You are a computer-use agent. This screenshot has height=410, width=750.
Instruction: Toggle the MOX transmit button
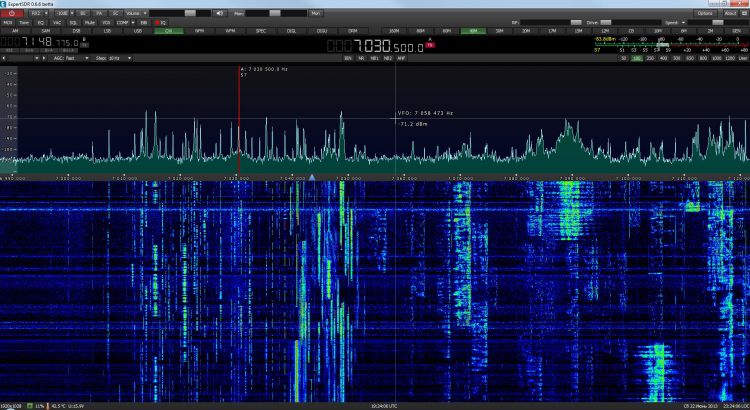tap(8, 22)
